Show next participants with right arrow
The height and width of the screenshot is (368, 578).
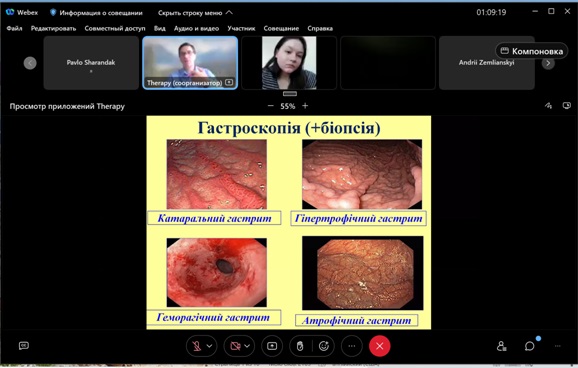[548, 63]
